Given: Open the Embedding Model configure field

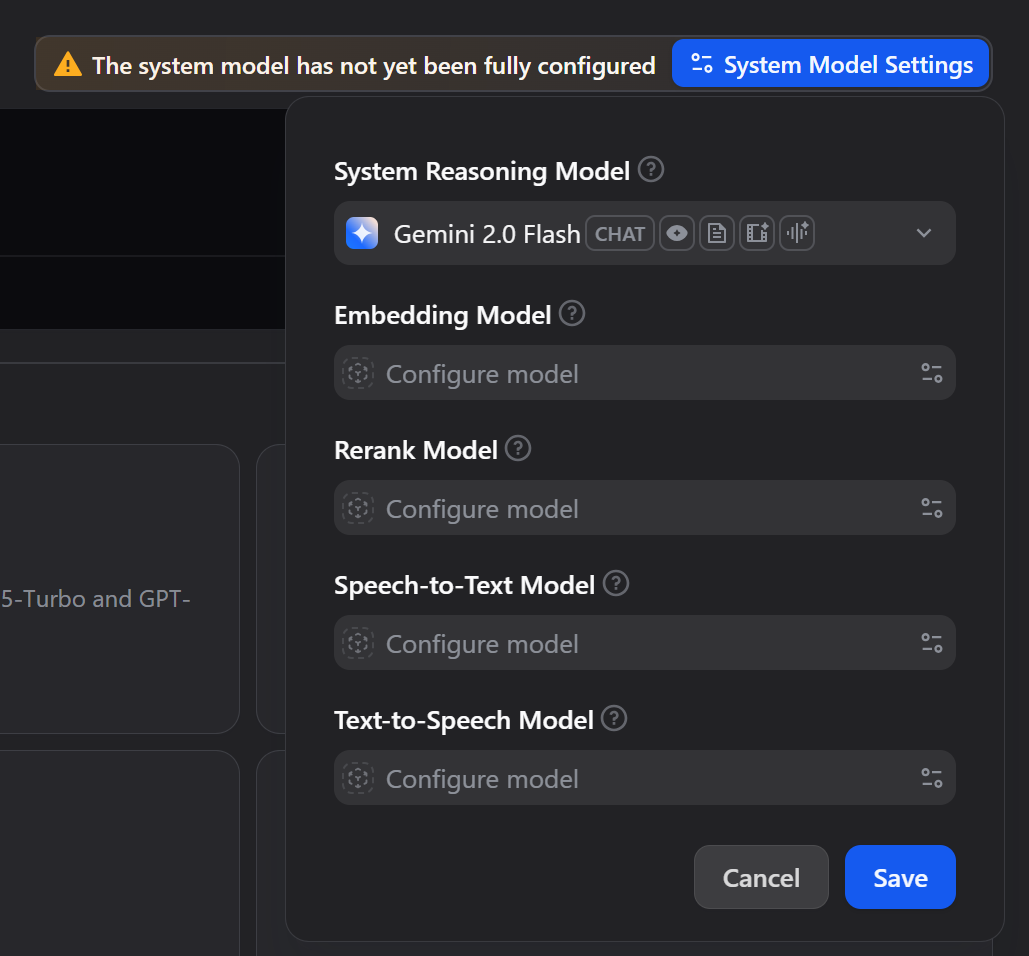Looking at the screenshot, I should [x=644, y=373].
